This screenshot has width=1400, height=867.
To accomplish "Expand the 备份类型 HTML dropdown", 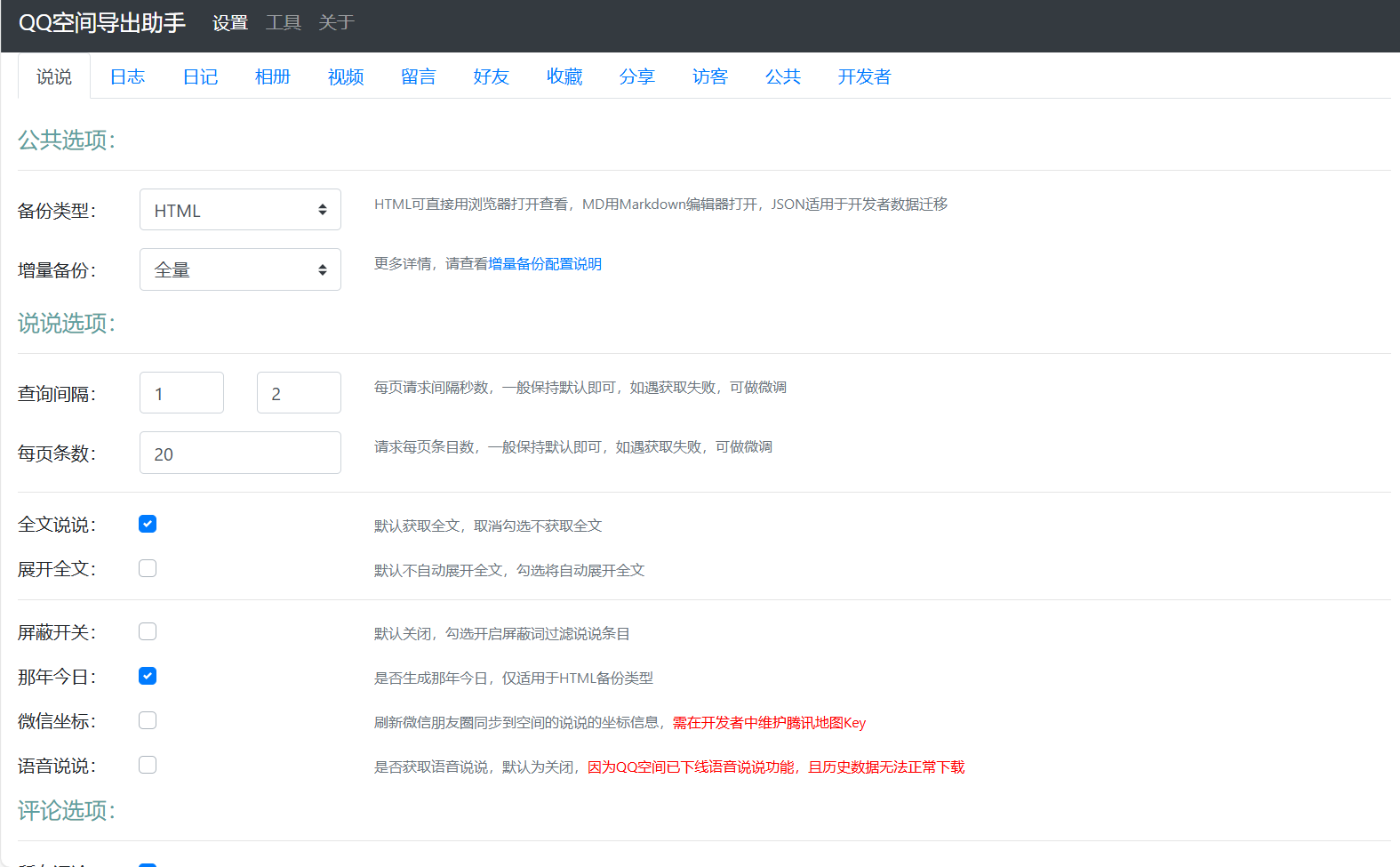I will tap(240, 210).
